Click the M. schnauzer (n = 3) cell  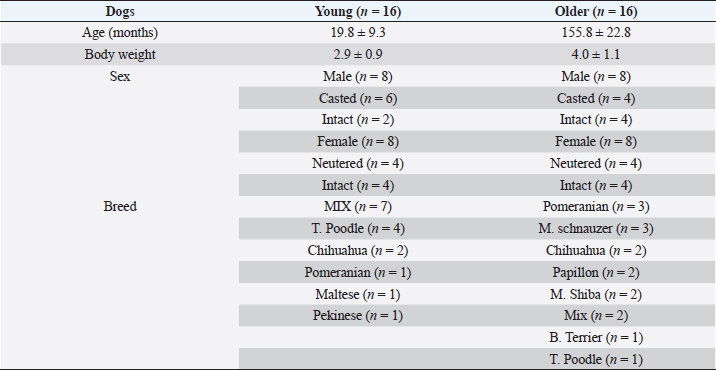point(596,228)
